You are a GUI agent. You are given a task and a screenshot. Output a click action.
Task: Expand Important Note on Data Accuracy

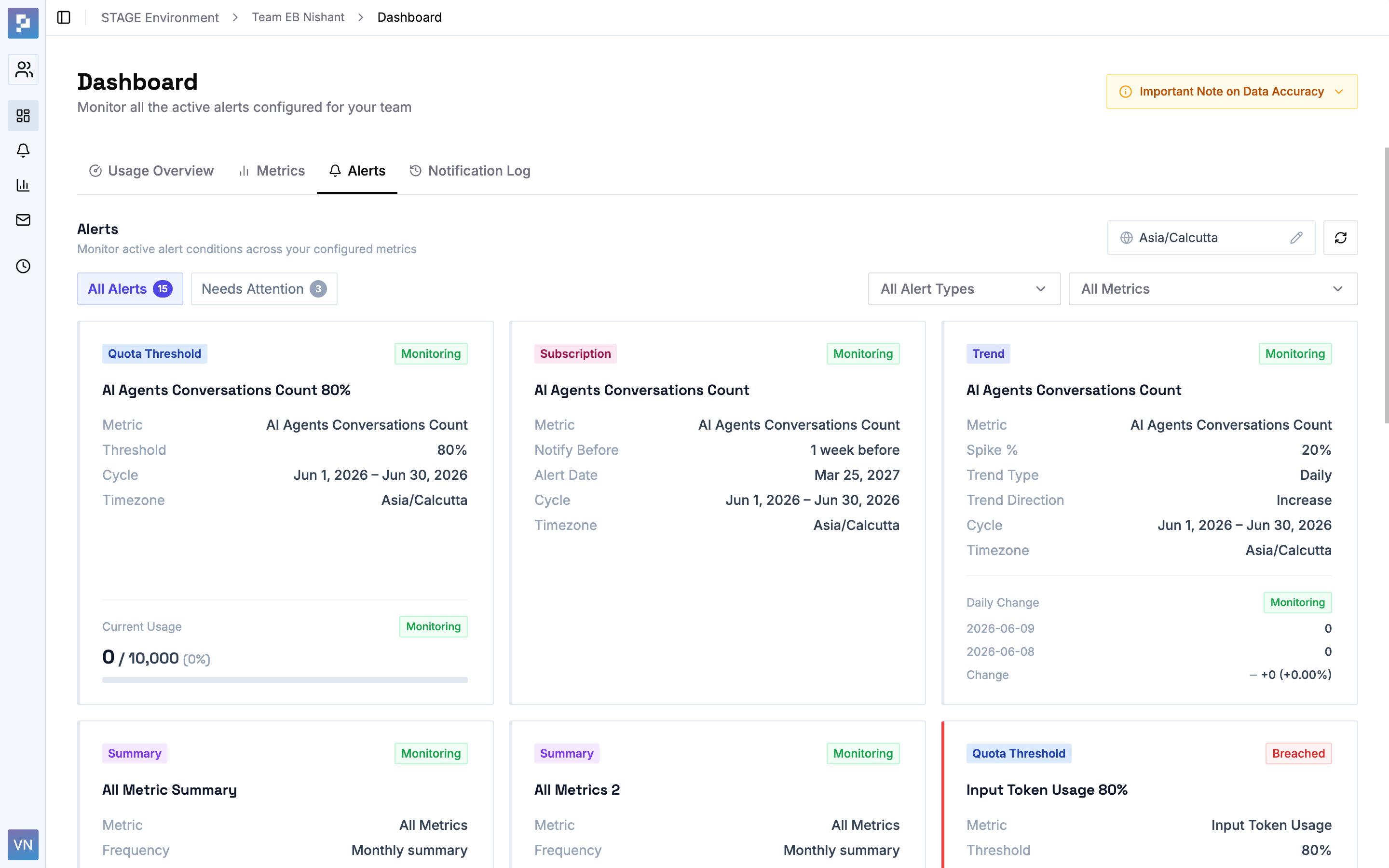pyautogui.click(x=1232, y=91)
